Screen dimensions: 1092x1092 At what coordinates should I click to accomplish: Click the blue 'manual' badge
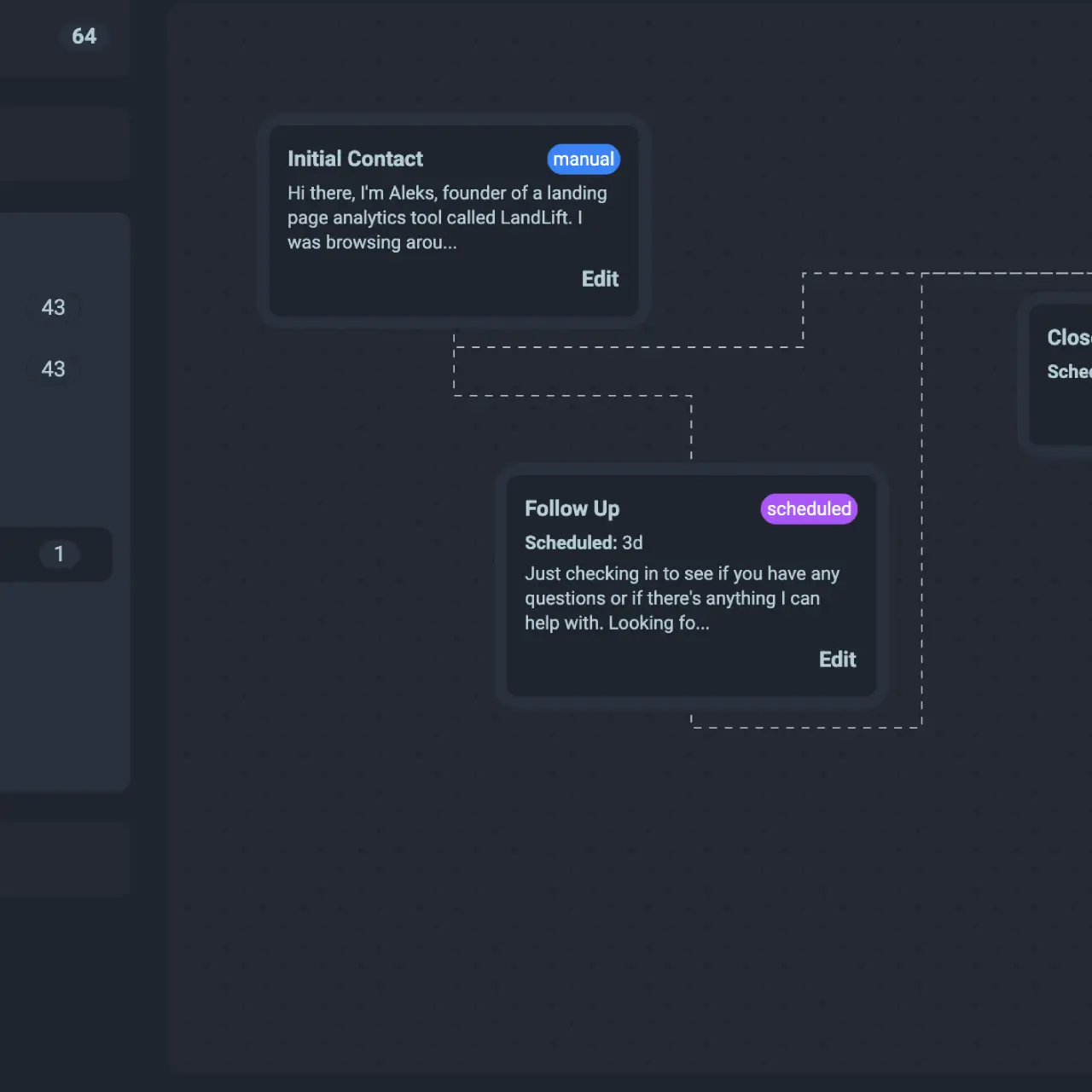coord(584,160)
